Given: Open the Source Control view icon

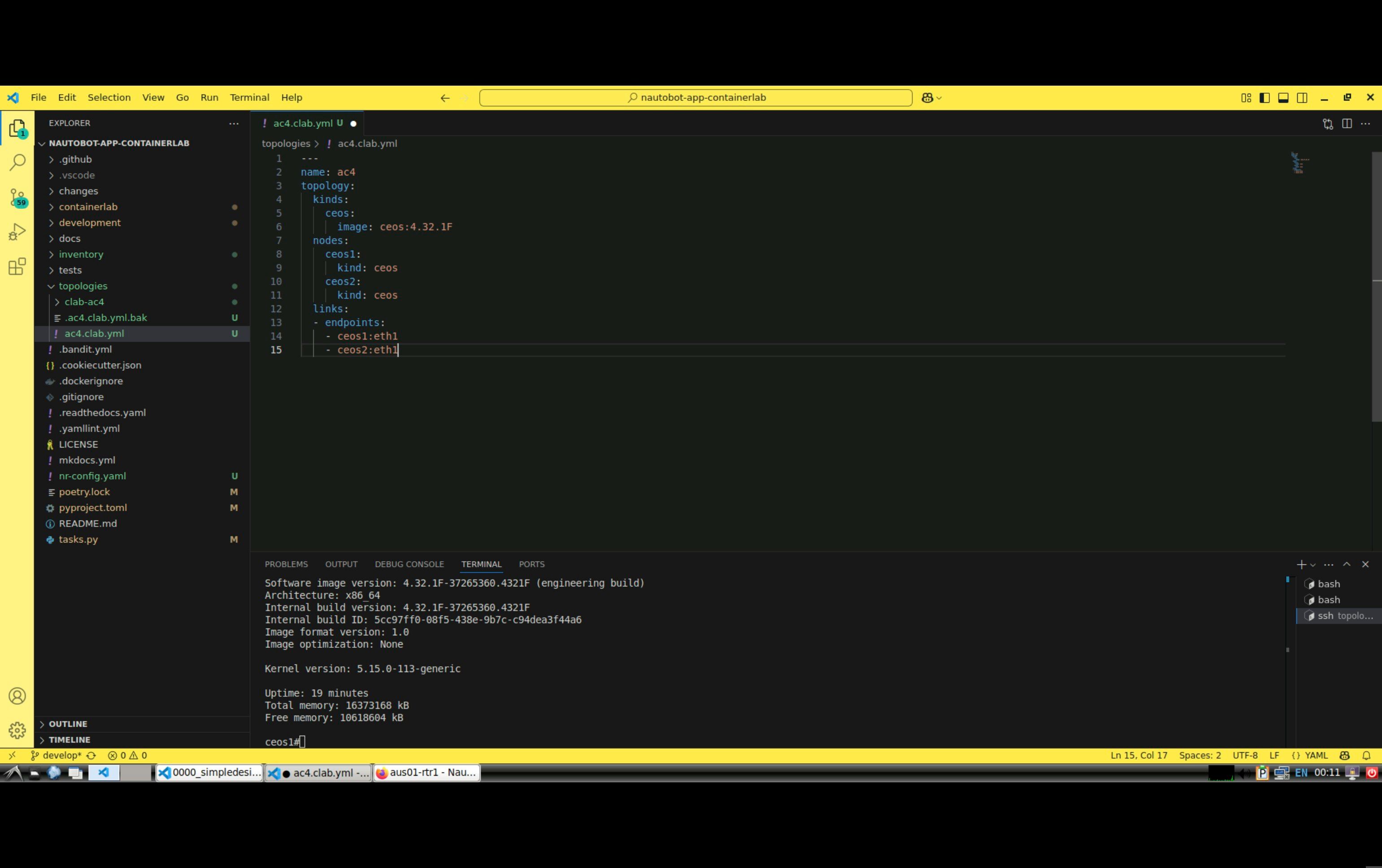Looking at the screenshot, I should coord(17,198).
